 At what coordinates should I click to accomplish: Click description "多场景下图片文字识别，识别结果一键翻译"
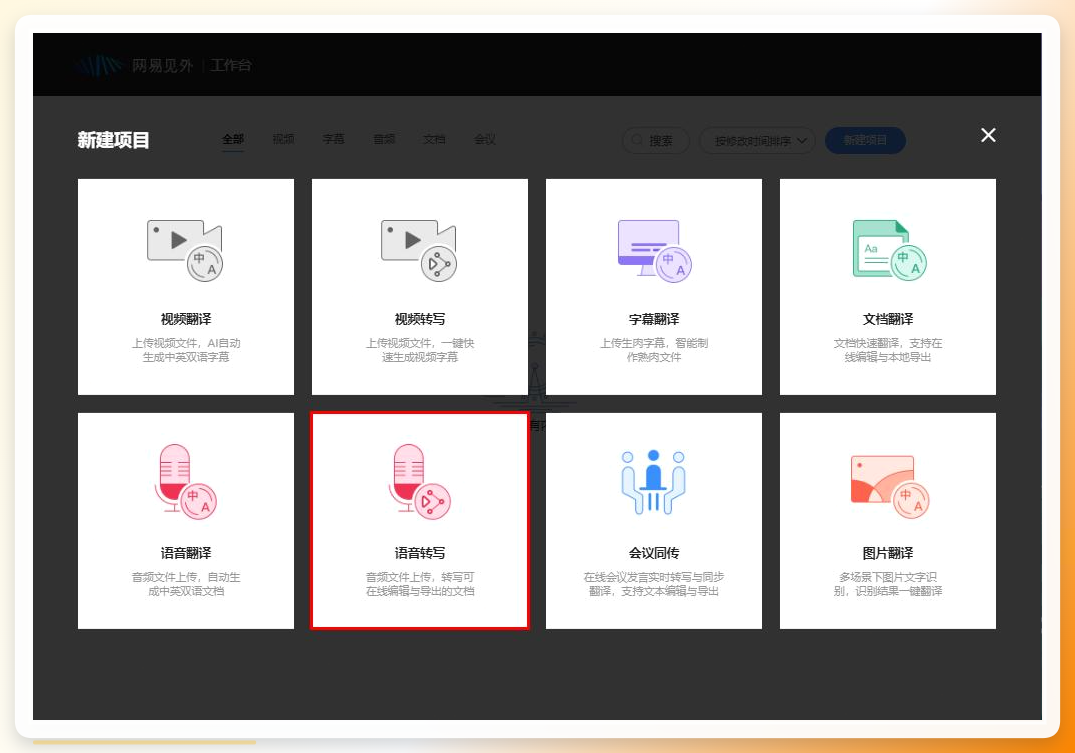(x=888, y=584)
